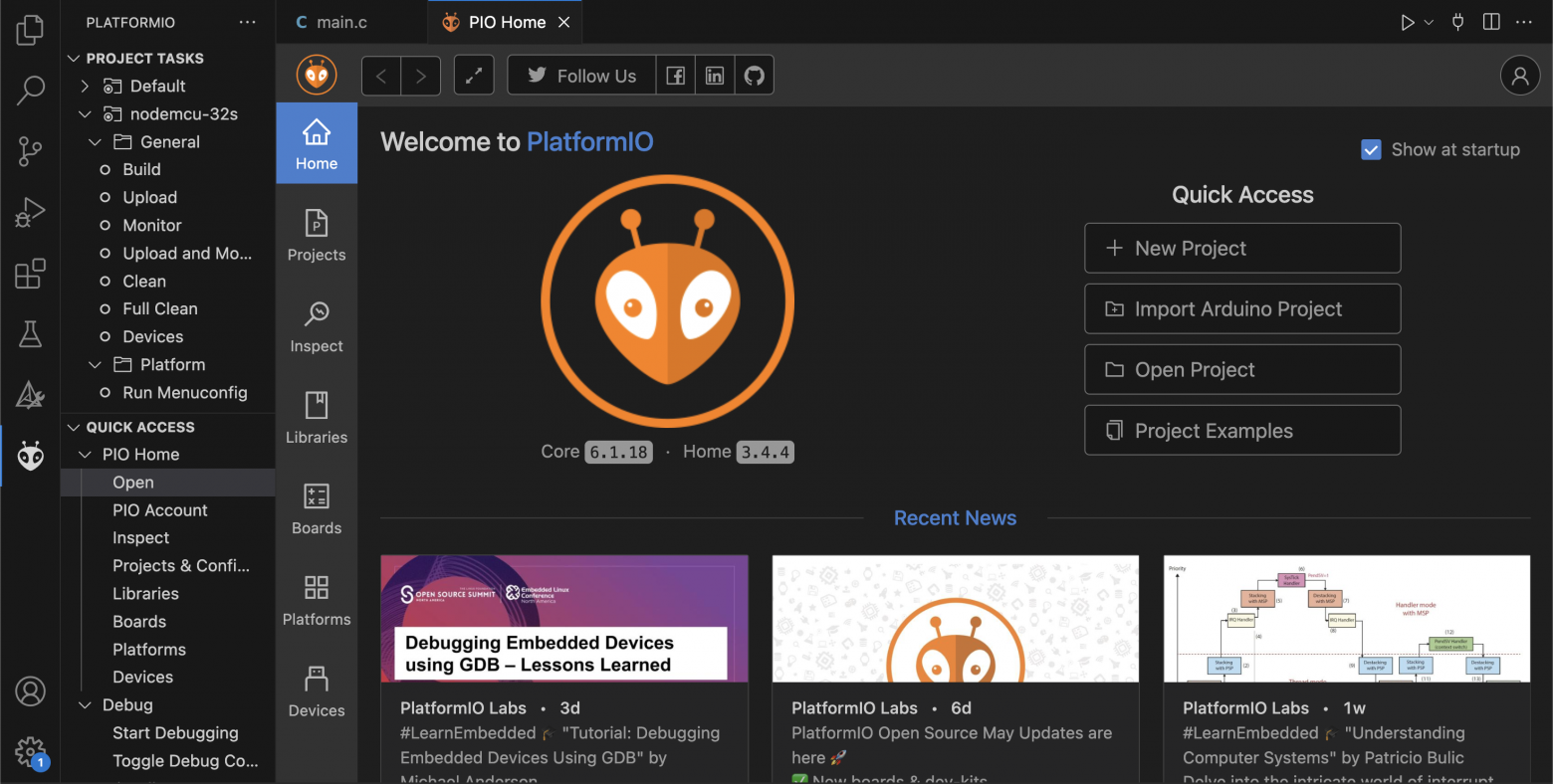Select the PlatformIO alien icon in activity bar
Image resolution: width=1553 pixels, height=784 pixels.
[x=30, y=457]
